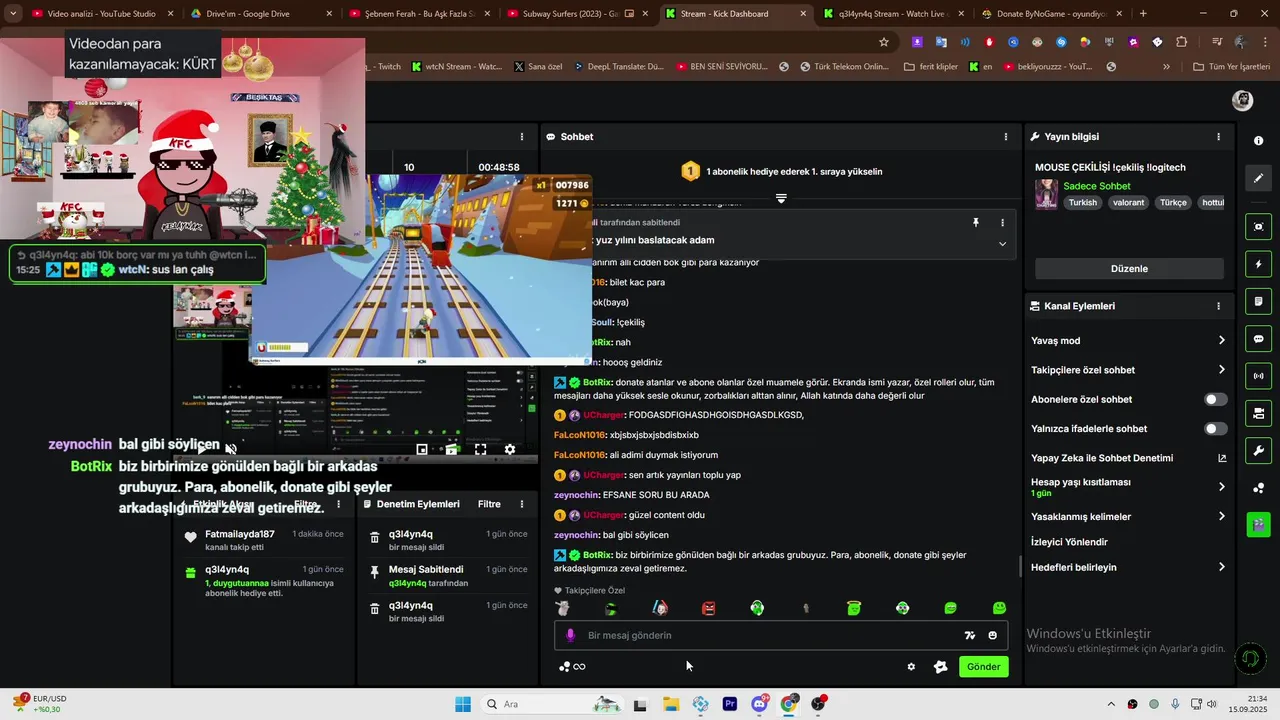
Task: Select the angry red face emote
Action: (x=708, y=608)
